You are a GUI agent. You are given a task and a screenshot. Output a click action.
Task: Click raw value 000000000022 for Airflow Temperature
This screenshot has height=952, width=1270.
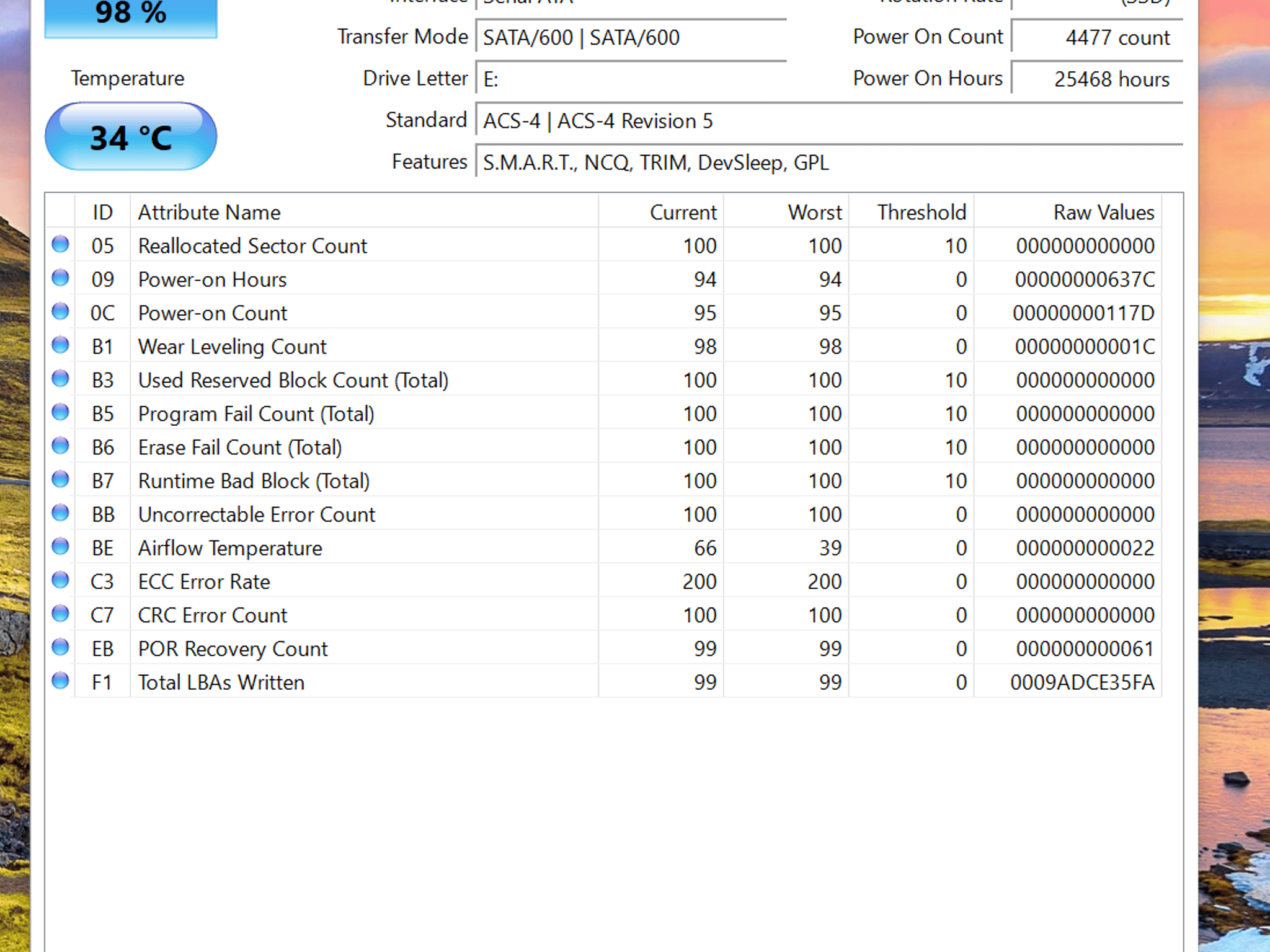(1085, 549)
